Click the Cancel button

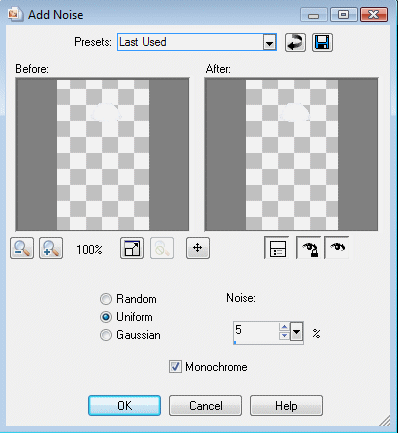tap(205, 405)
